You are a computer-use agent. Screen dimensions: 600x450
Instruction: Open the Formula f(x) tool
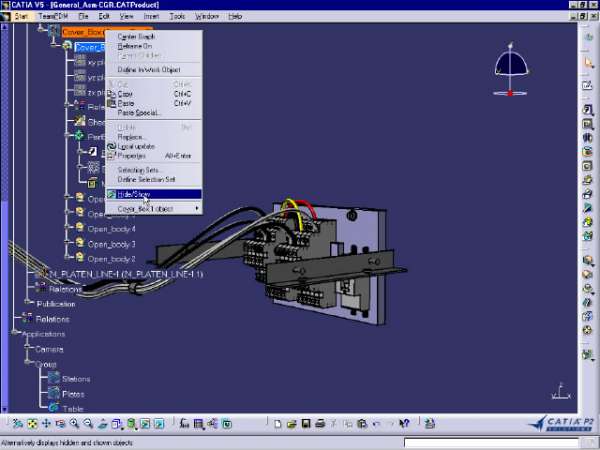(184, 424)
